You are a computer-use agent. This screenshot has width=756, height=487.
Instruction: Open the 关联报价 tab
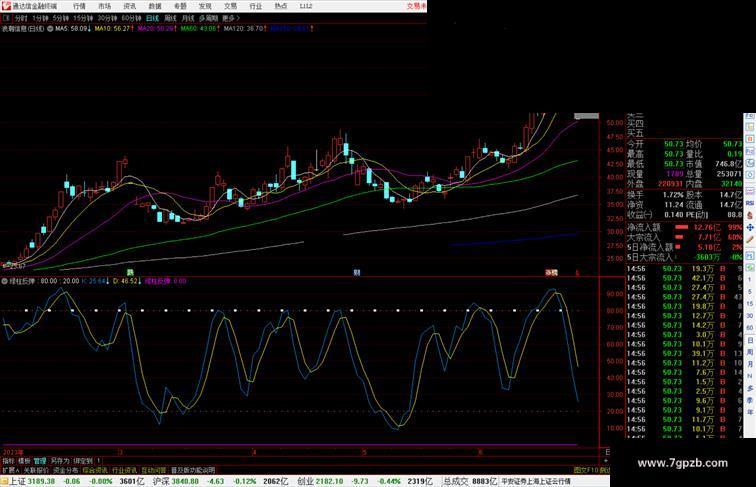pos(36,470)
